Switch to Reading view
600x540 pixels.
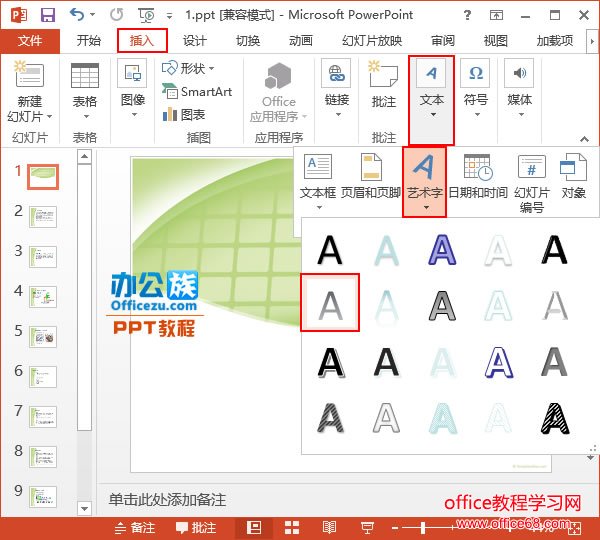click(x=329, y=528)
